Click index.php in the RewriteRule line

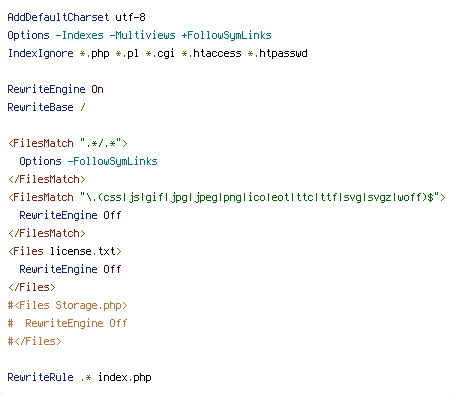coord(125,377)
